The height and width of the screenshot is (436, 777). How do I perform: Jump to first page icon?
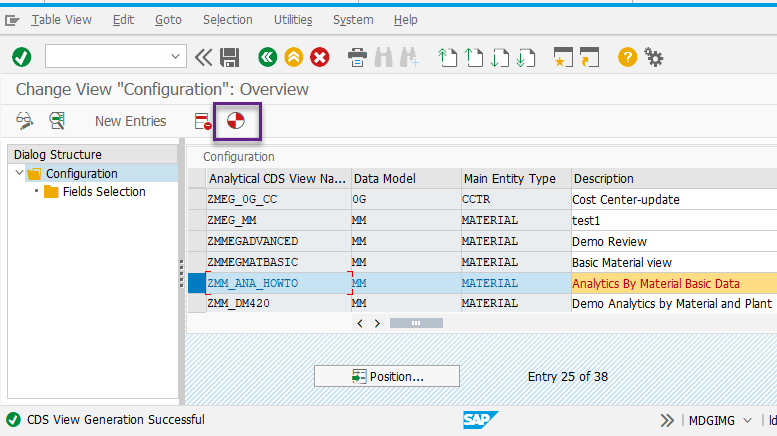(x=447, y=57)
